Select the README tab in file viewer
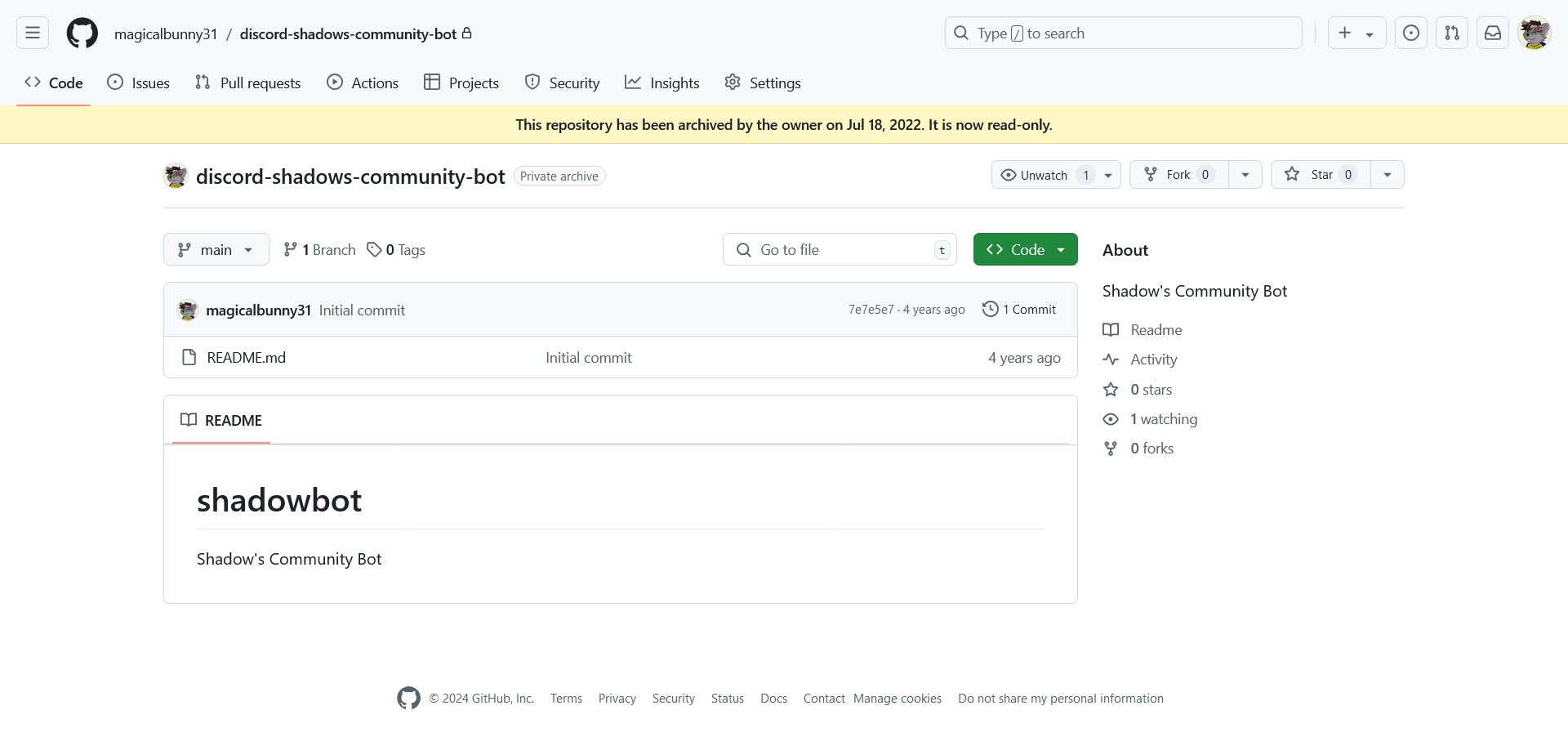Image resolution: width=1568 pixels, height=746 pixels. tap(221, 420)
